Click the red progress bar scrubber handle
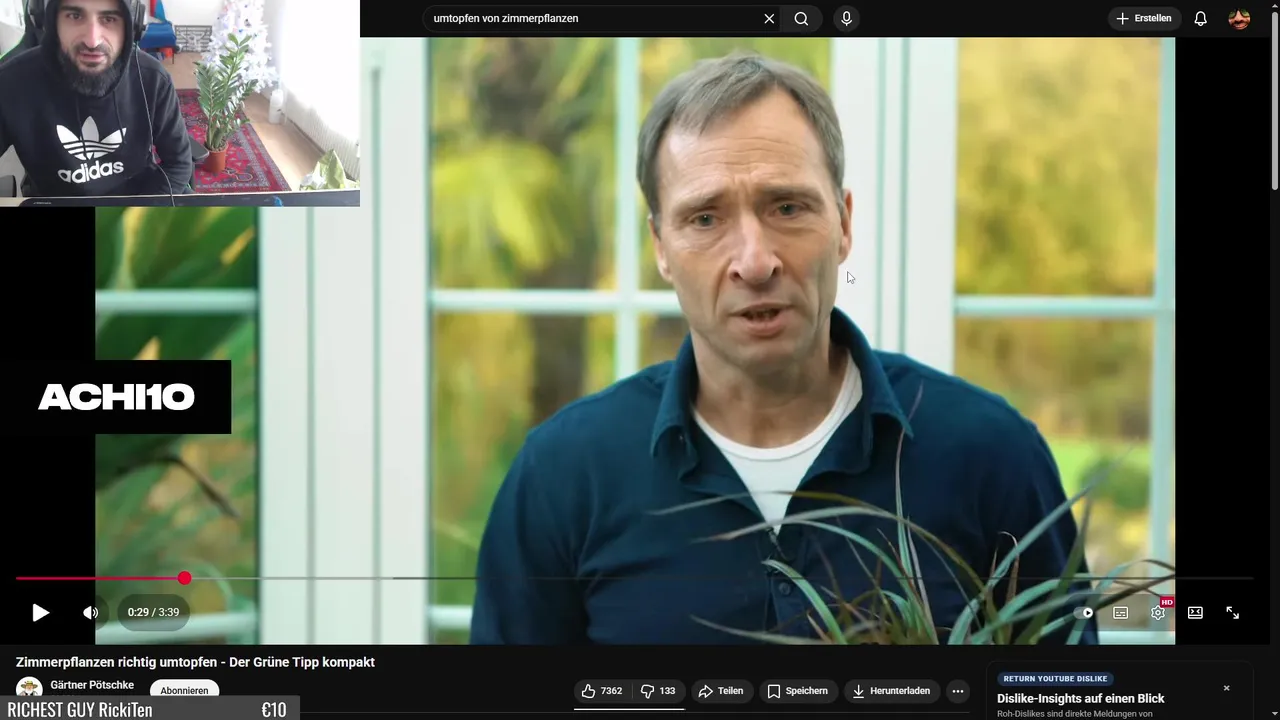This screenshot has width=1280, height=720. [x=184, y=578]
